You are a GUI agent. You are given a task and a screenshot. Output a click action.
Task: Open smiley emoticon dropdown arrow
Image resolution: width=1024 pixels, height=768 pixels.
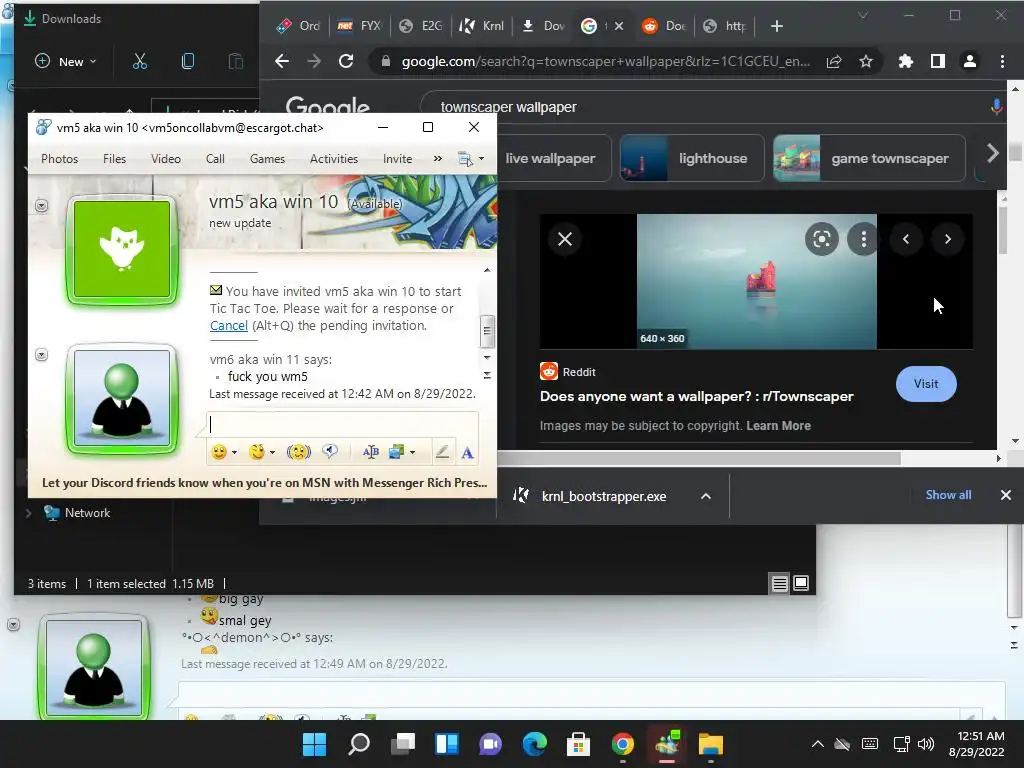pyautogui.click(x=234, y=453)
